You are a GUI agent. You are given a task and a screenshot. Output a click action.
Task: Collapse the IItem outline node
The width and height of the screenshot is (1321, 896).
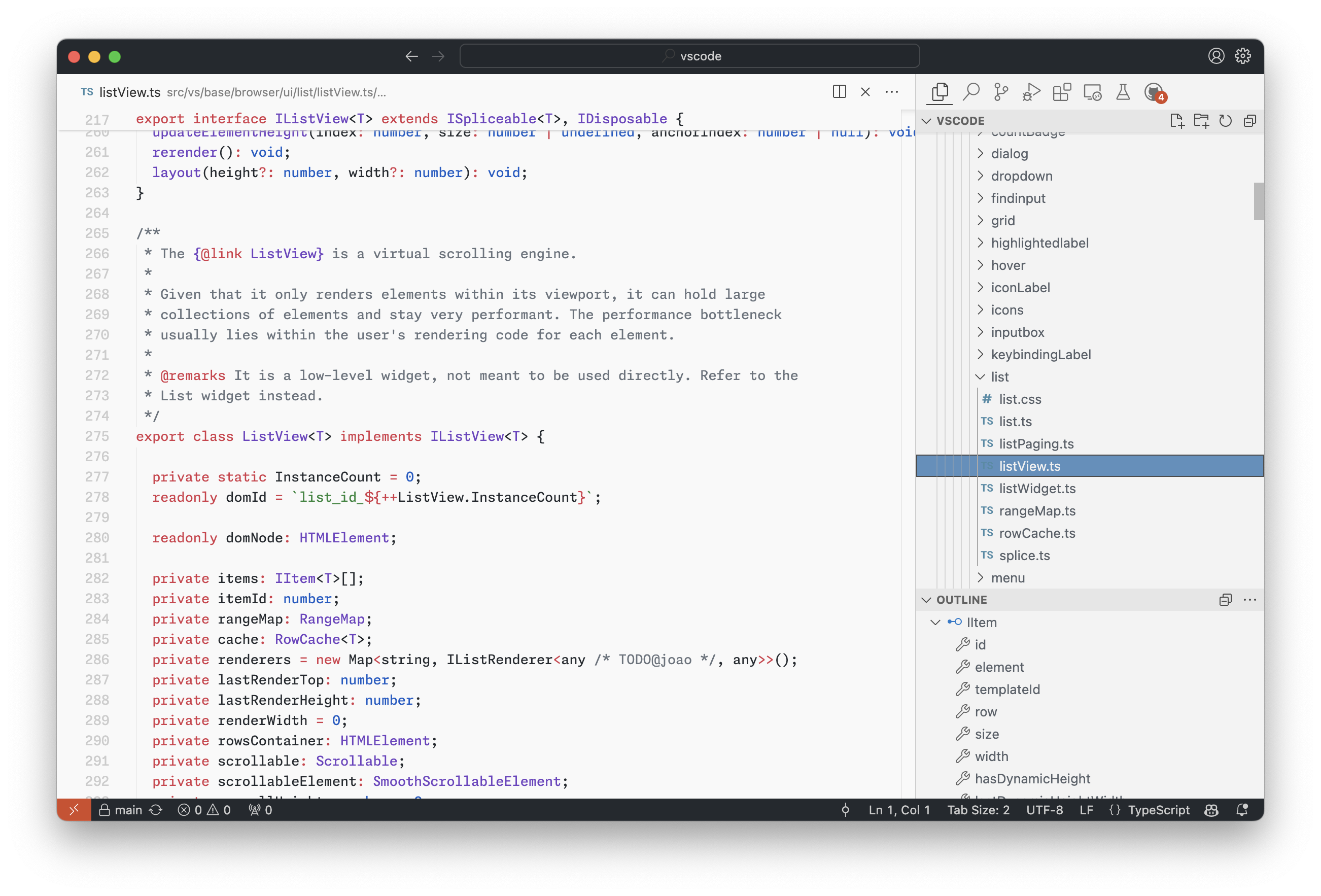(935, 622)
